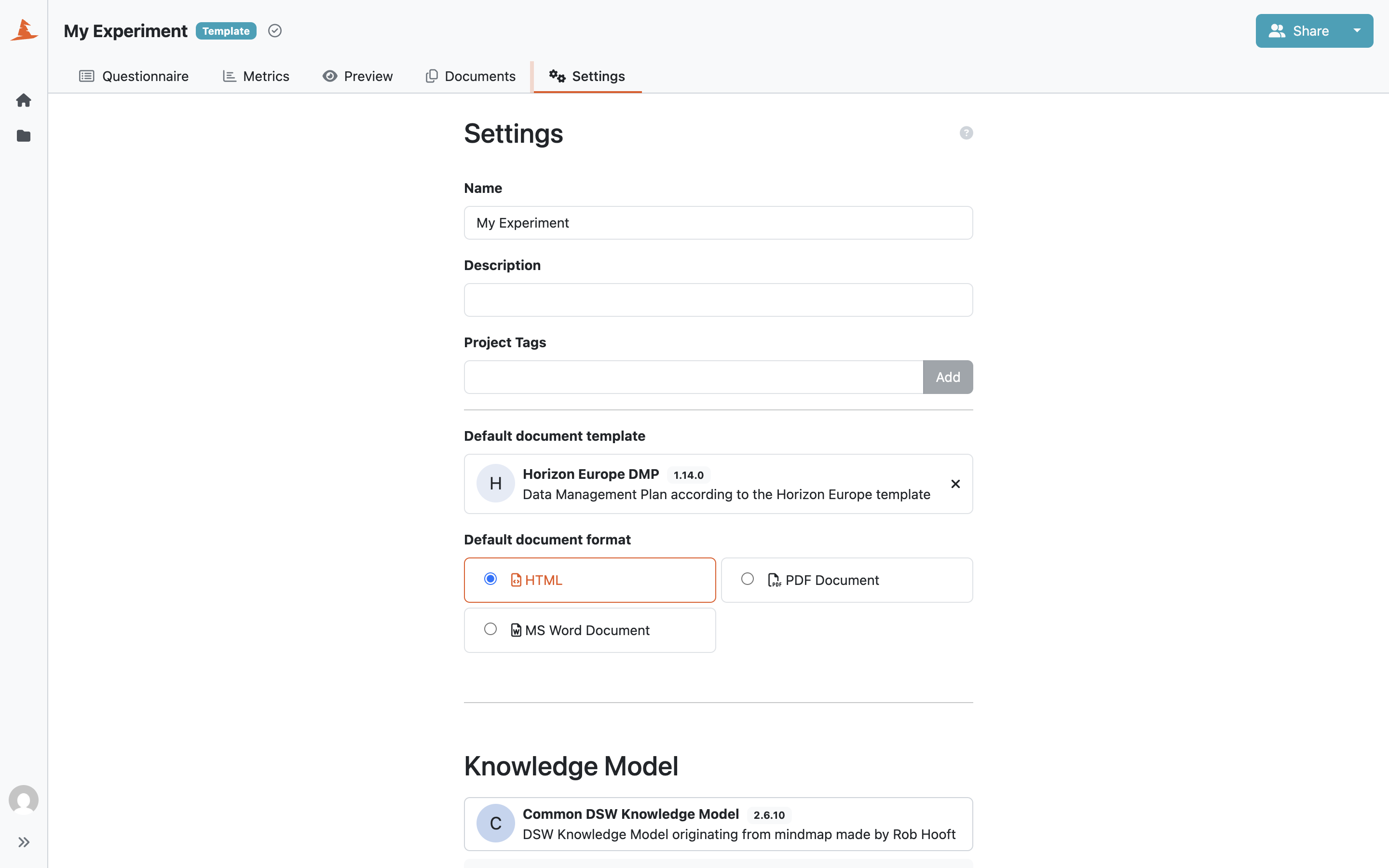
Task: Click the HTML file icon
Action: 516,580
